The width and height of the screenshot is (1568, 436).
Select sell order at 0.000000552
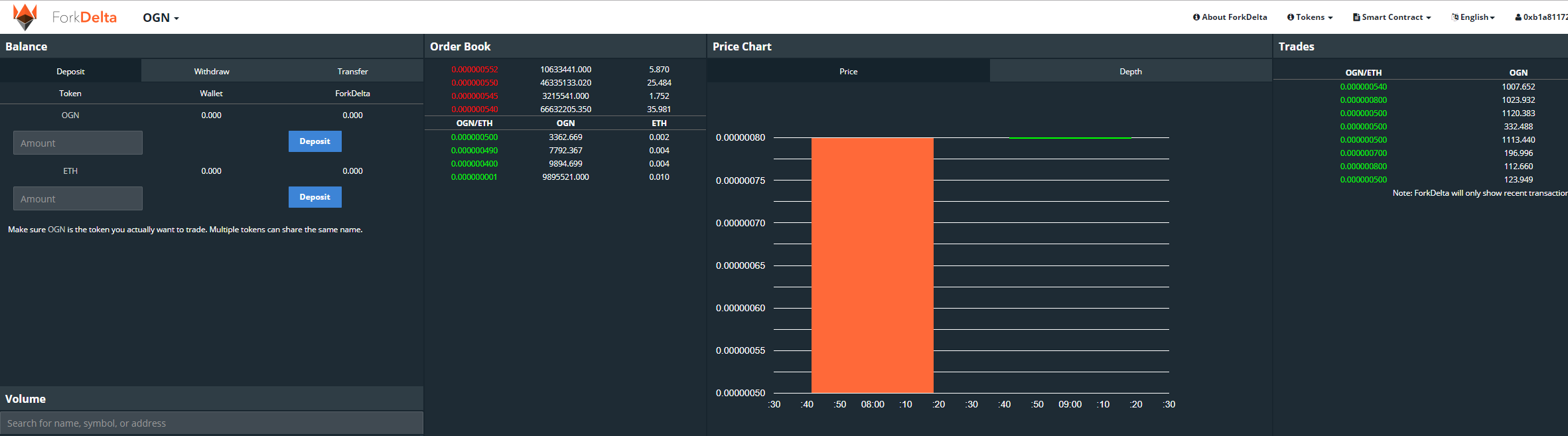(x=565, y=69)
